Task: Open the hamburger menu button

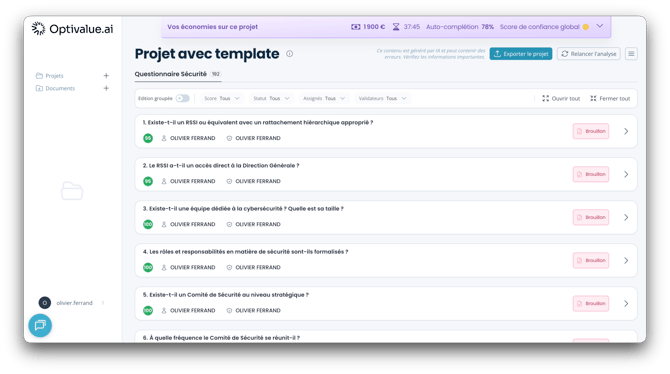Action: tap(631, 54)
